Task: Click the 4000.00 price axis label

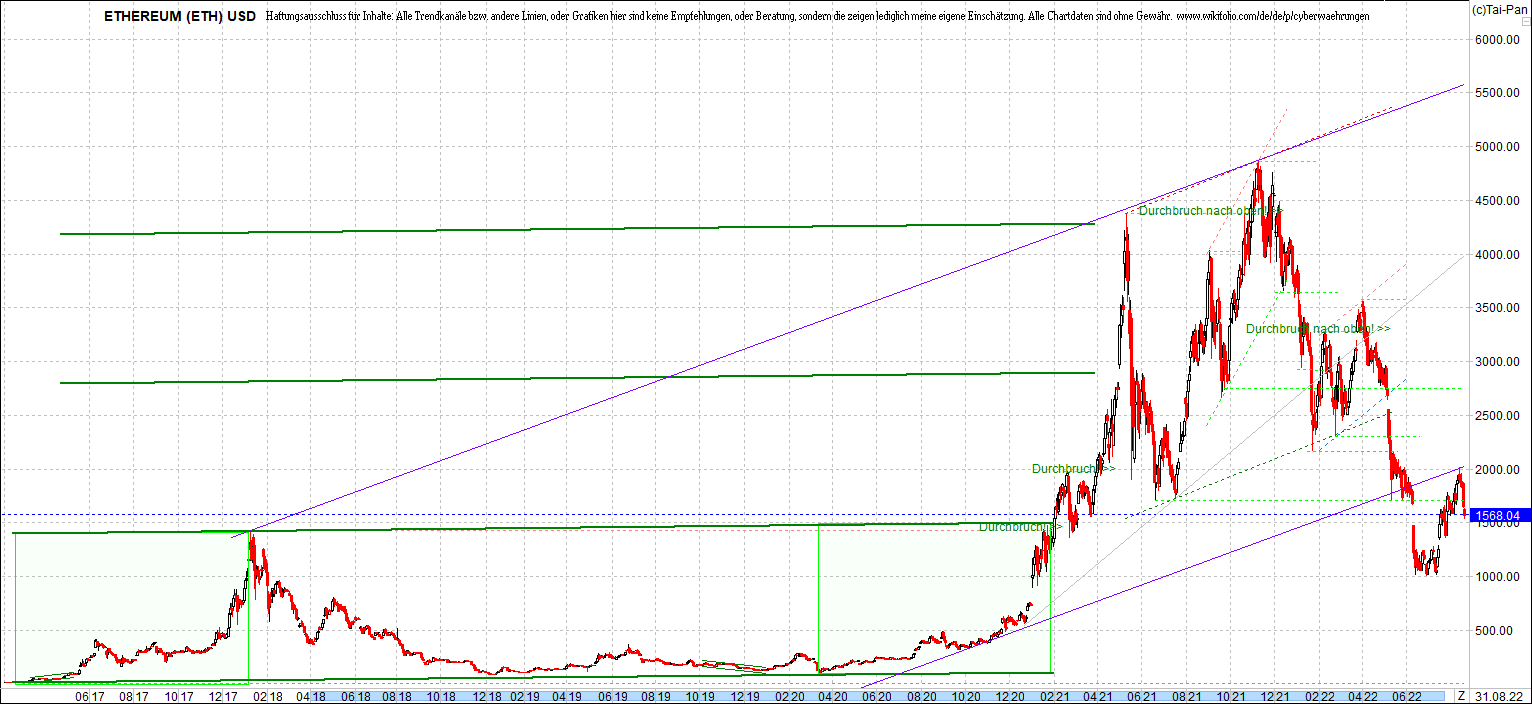Action: tap(1496, 255)
